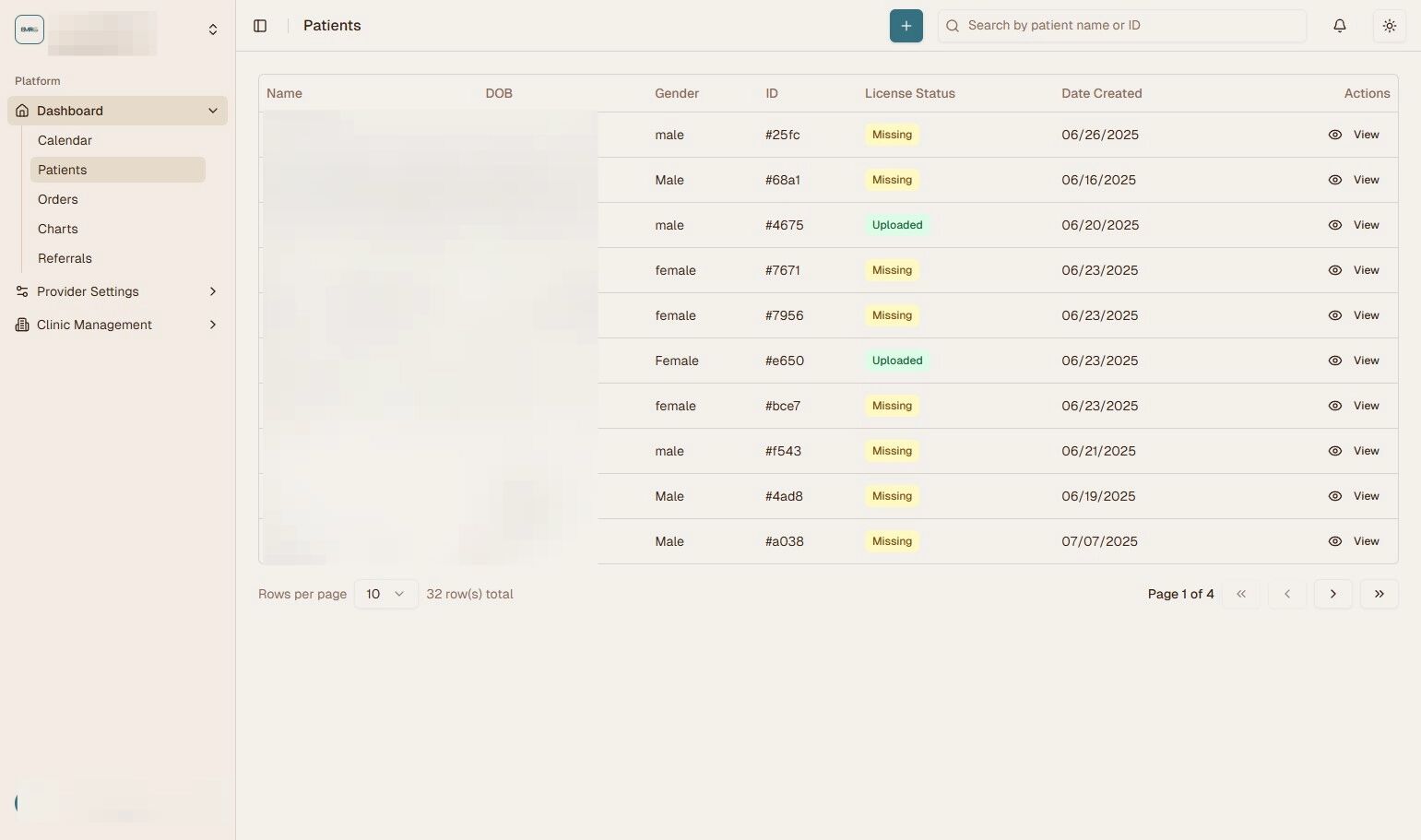
Task: Click the Missing badge for #25fc
Action: point(892,135)
